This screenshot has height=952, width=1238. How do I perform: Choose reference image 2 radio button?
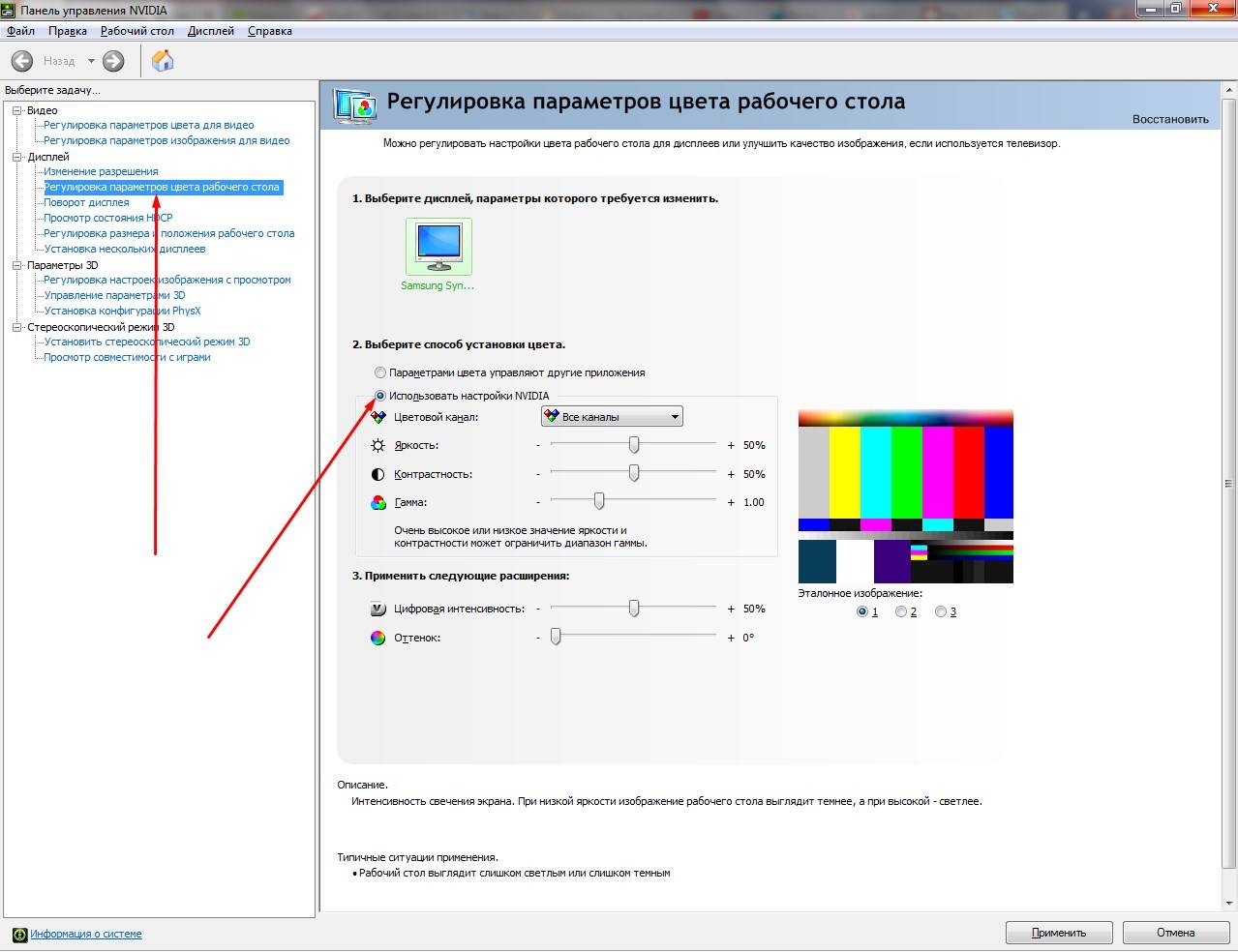pos(901,612)
